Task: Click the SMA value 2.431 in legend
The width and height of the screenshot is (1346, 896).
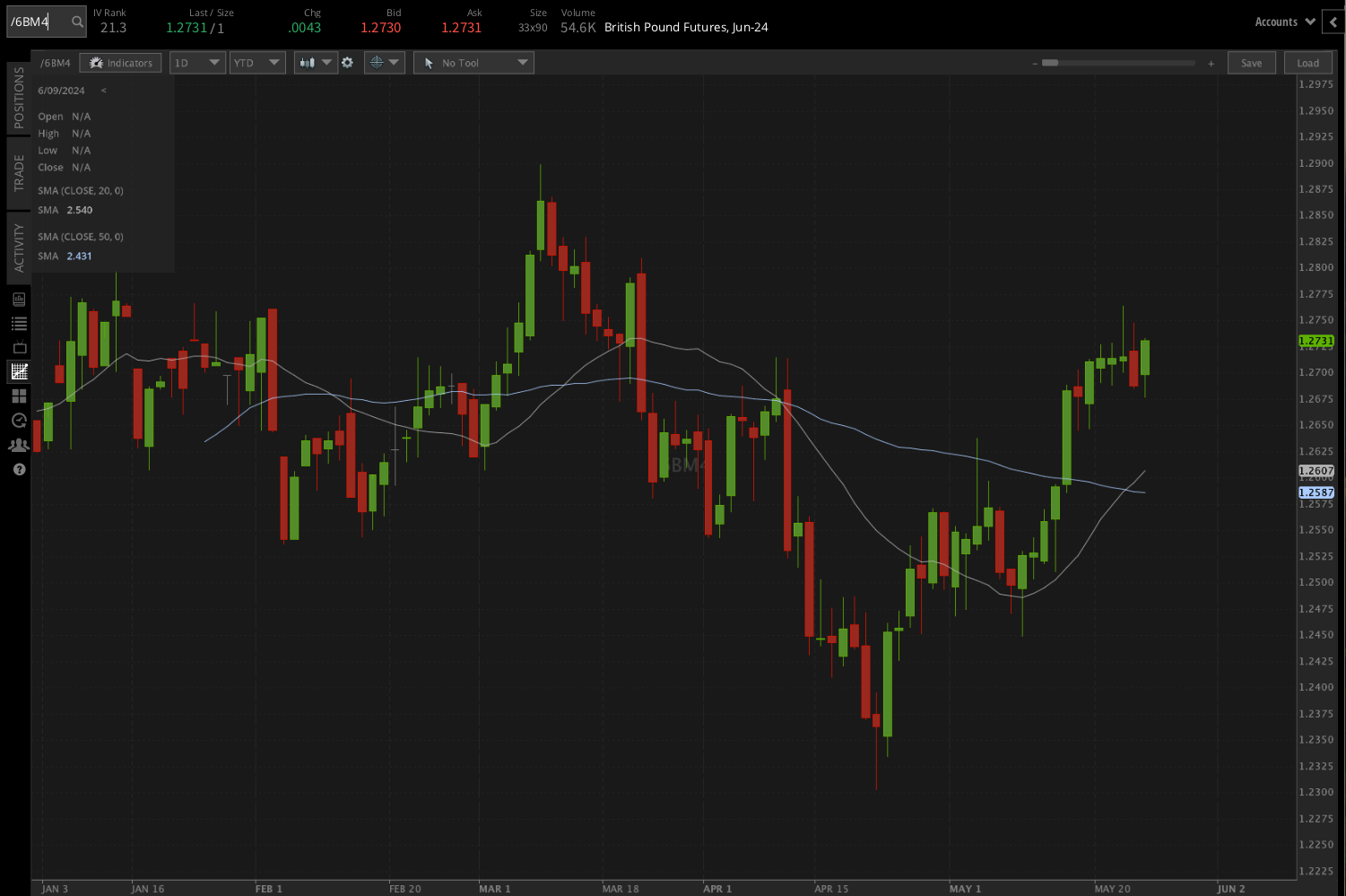Action: (80, 257)
